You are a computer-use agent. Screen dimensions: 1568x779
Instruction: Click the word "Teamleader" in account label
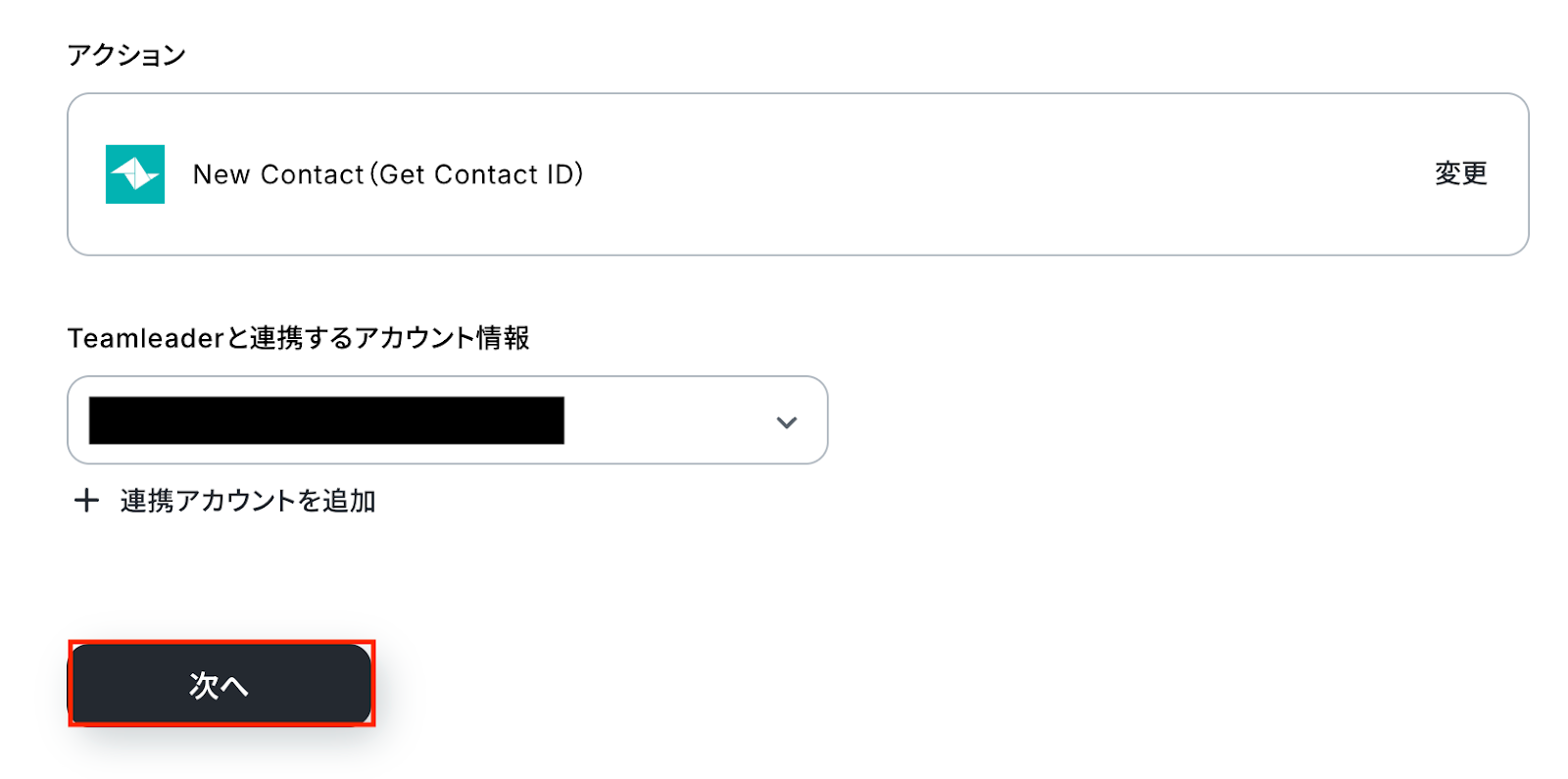[x=146, y=338]
